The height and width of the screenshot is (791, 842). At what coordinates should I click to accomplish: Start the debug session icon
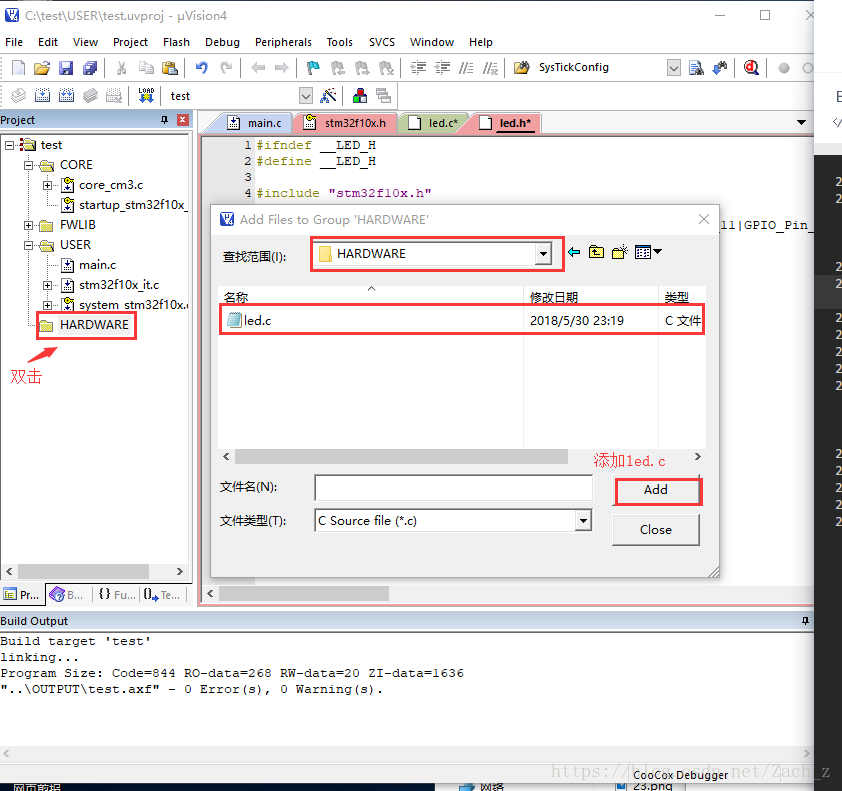[x=751, y=68]
